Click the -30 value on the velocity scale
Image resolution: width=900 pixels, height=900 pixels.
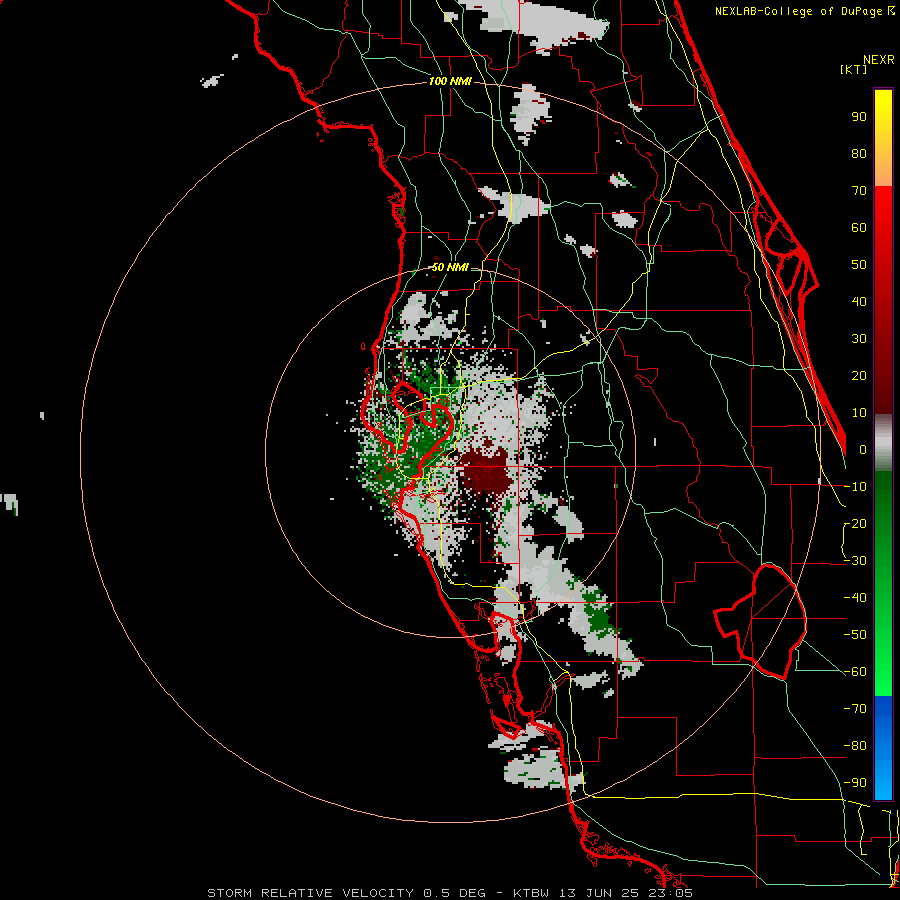856,561
